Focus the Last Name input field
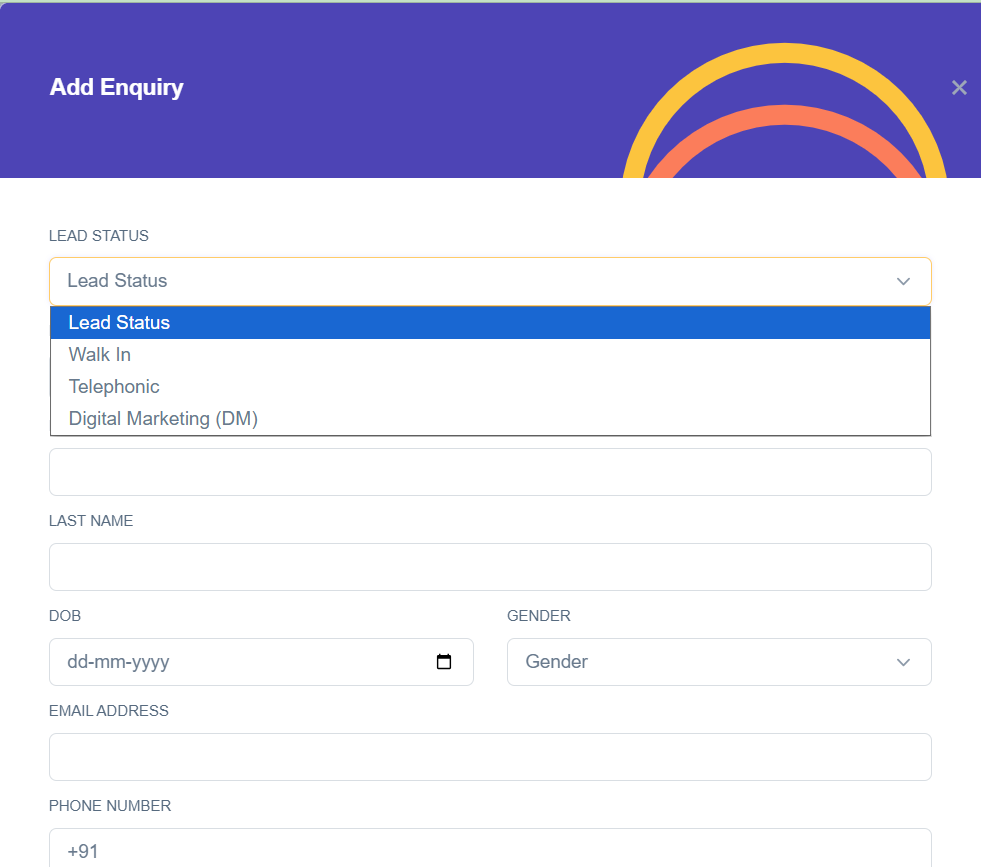 point(490,567)
